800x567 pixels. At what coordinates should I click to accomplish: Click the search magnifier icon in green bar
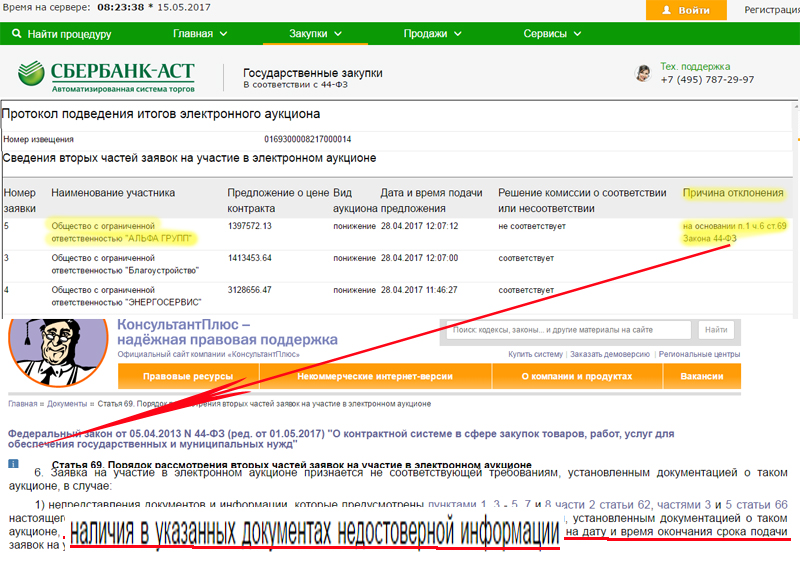(16, 34)
